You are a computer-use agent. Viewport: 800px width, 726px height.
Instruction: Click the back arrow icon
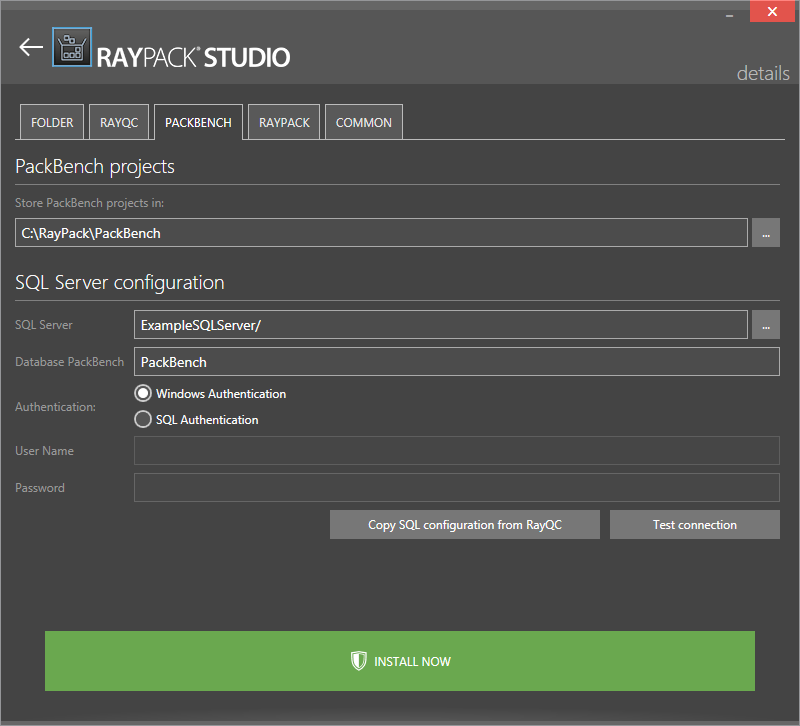coord(31,47)
